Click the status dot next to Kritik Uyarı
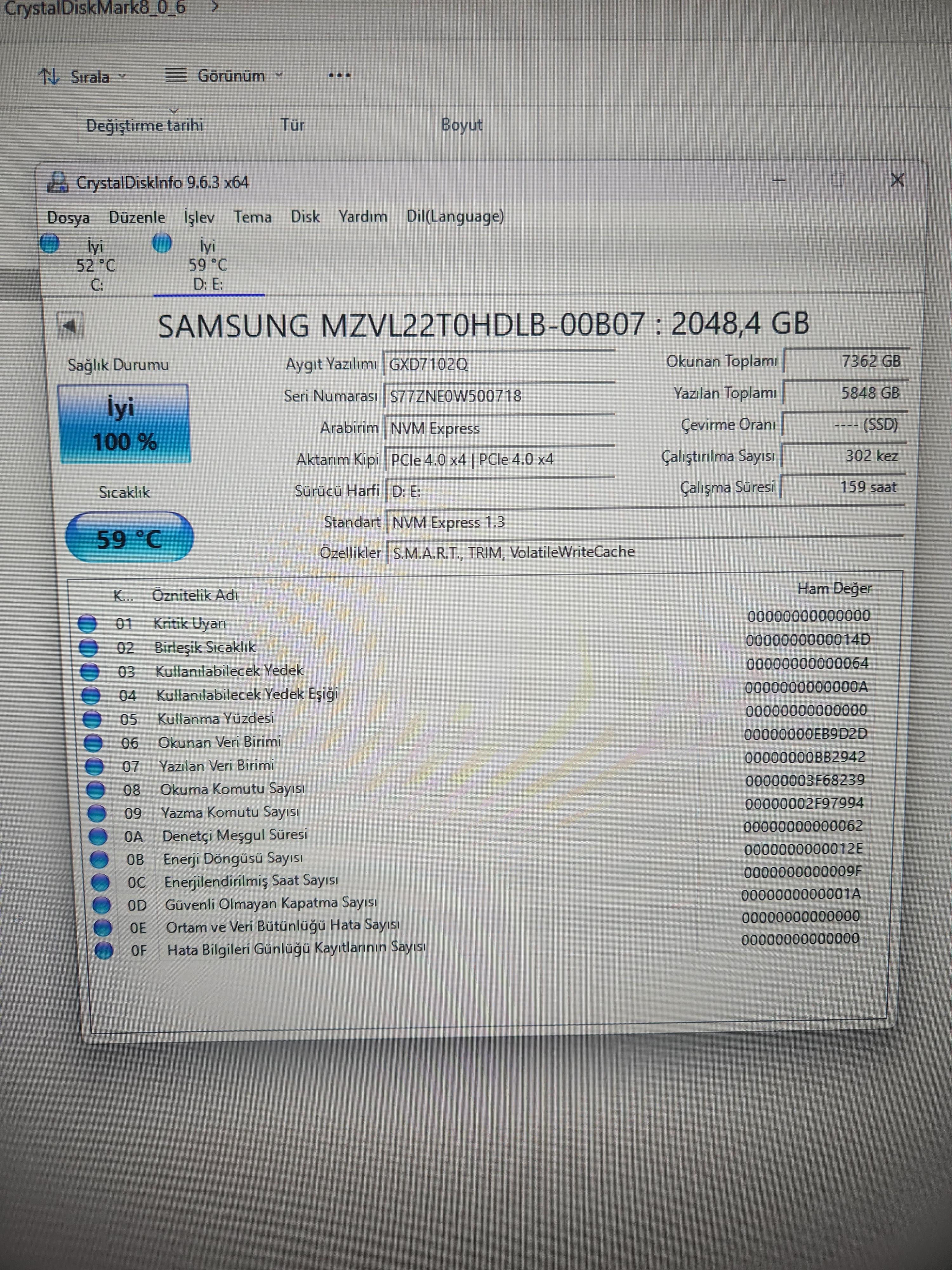Image resolution: width=952 pixels, height=1270 pixels. [x=87, y=624]
